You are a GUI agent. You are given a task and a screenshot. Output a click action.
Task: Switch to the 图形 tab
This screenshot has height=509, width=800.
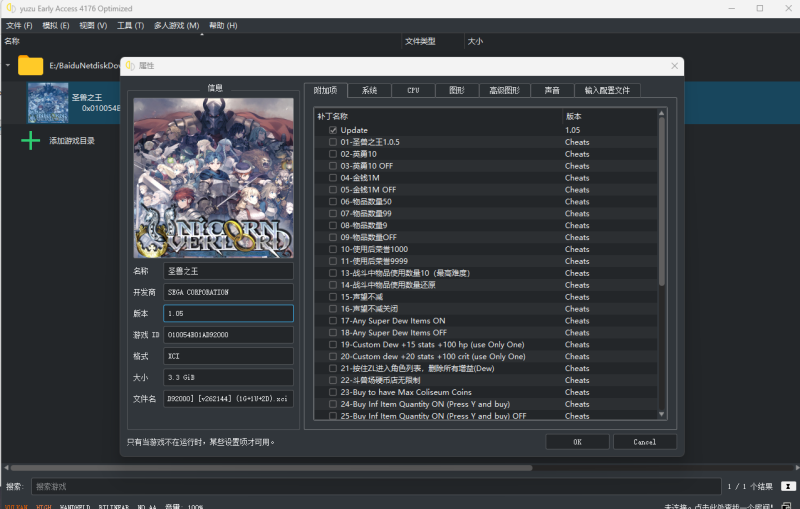457,90
